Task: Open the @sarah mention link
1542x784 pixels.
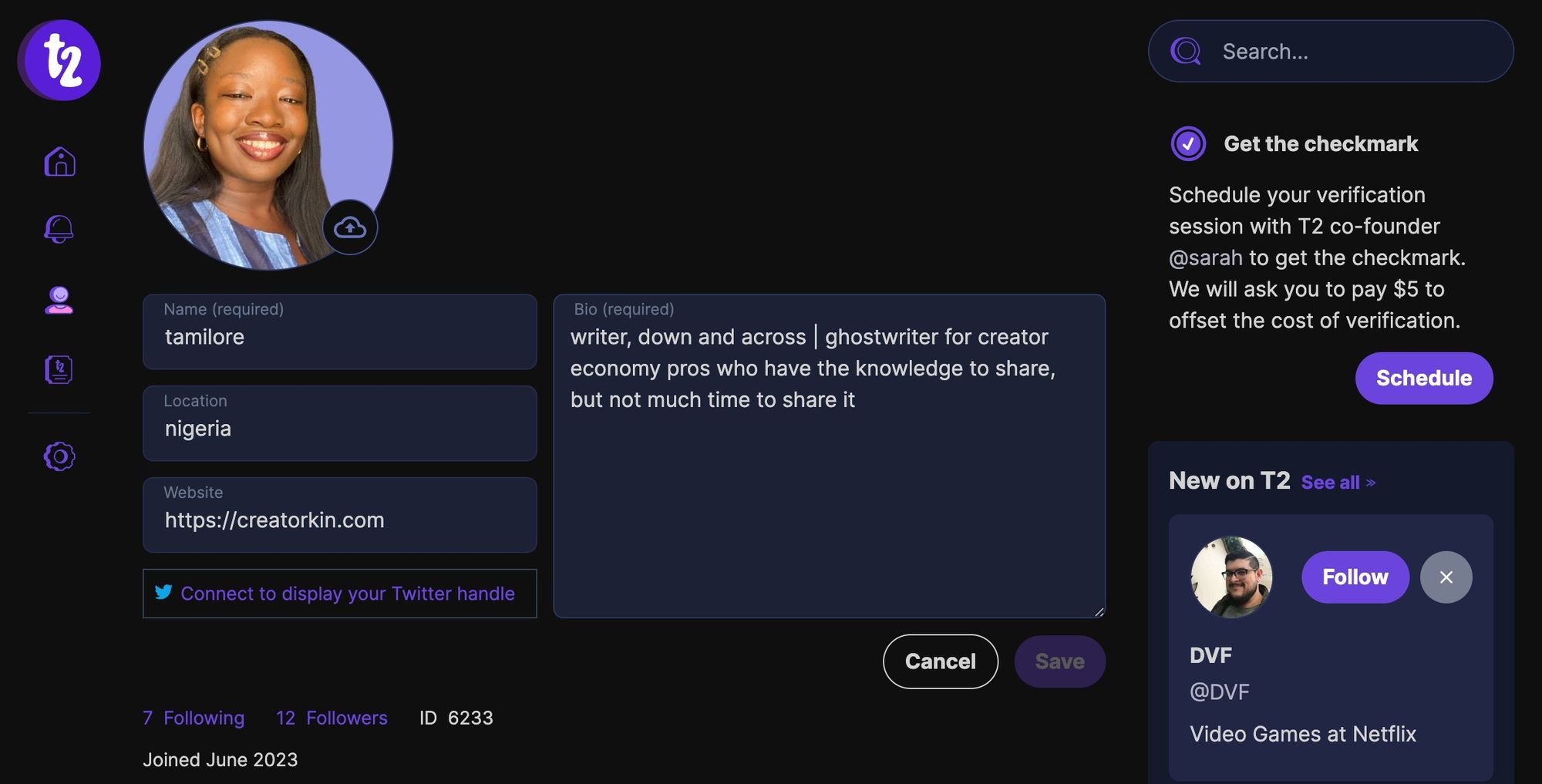Action: (1205, 257)
